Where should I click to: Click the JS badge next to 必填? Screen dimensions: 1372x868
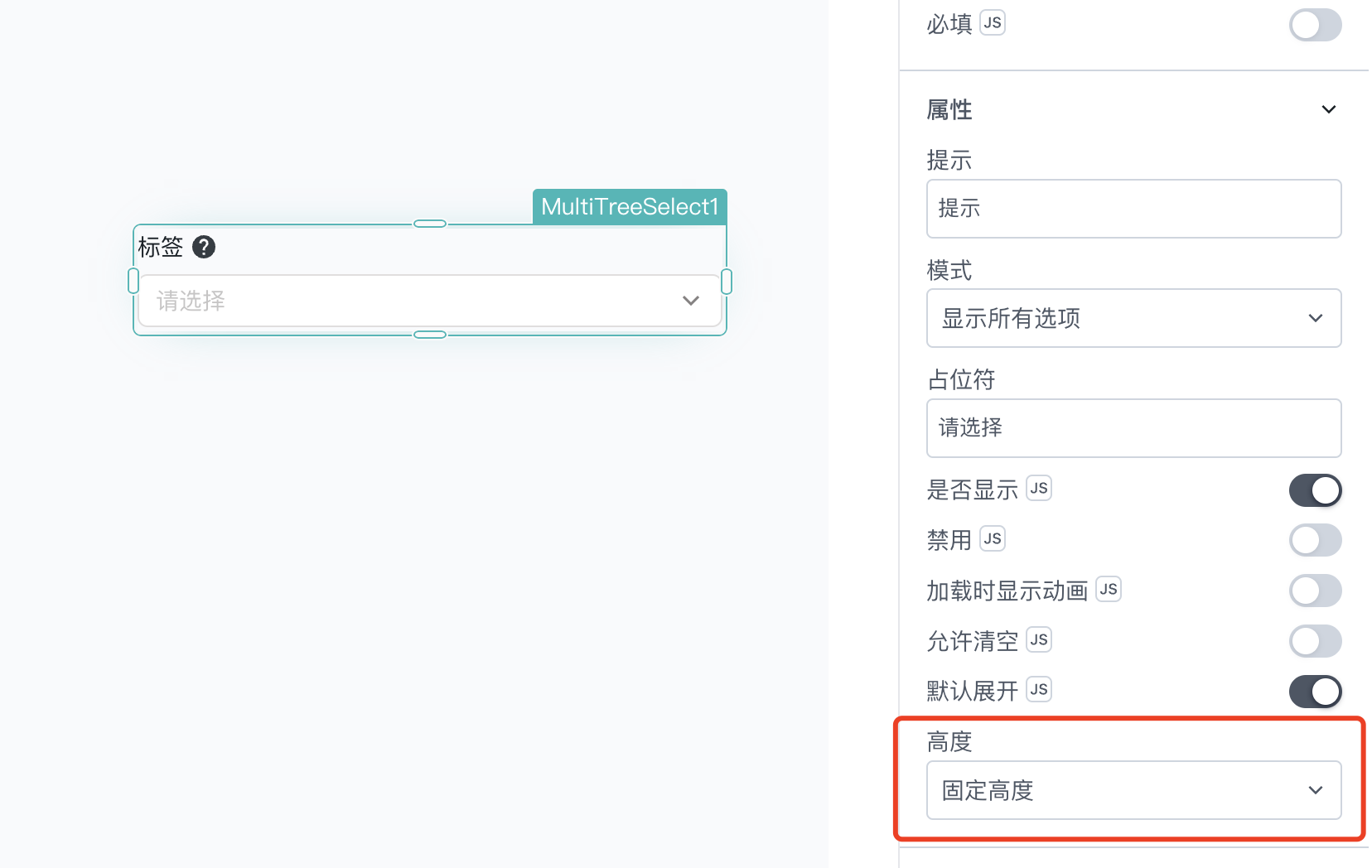993,23
